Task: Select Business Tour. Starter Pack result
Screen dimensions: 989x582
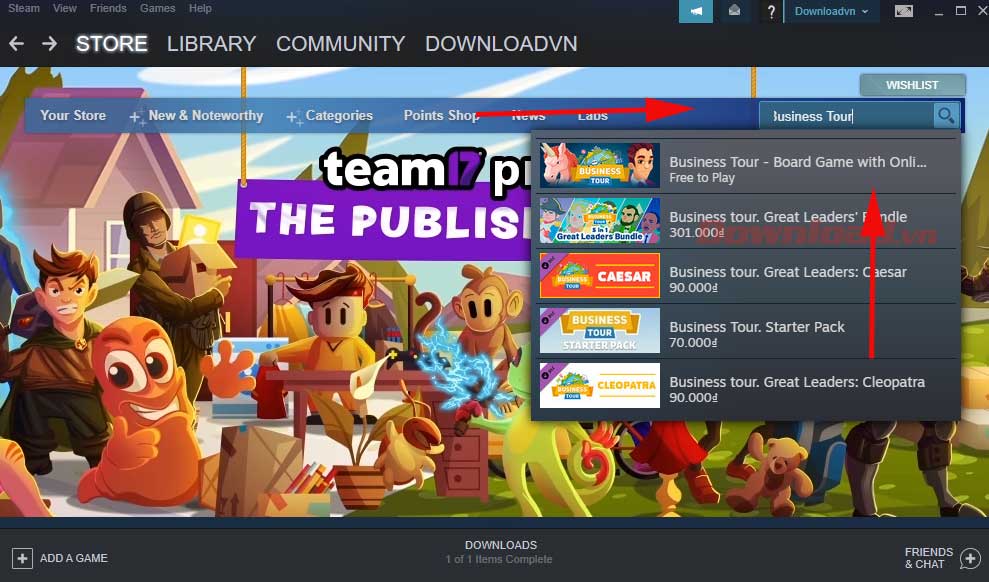Action: pos(747,330)
